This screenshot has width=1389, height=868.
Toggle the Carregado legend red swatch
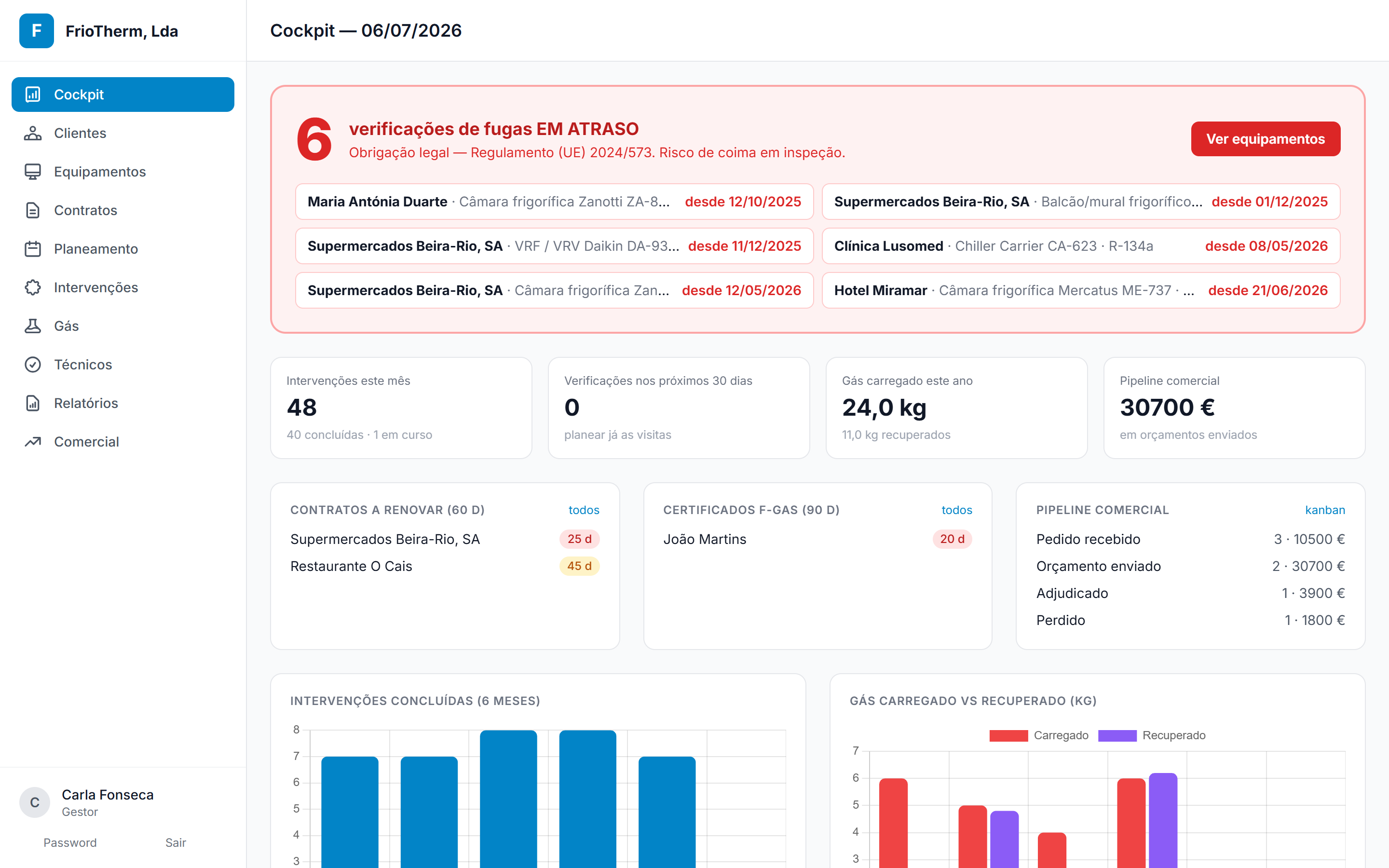point(1008,735)
